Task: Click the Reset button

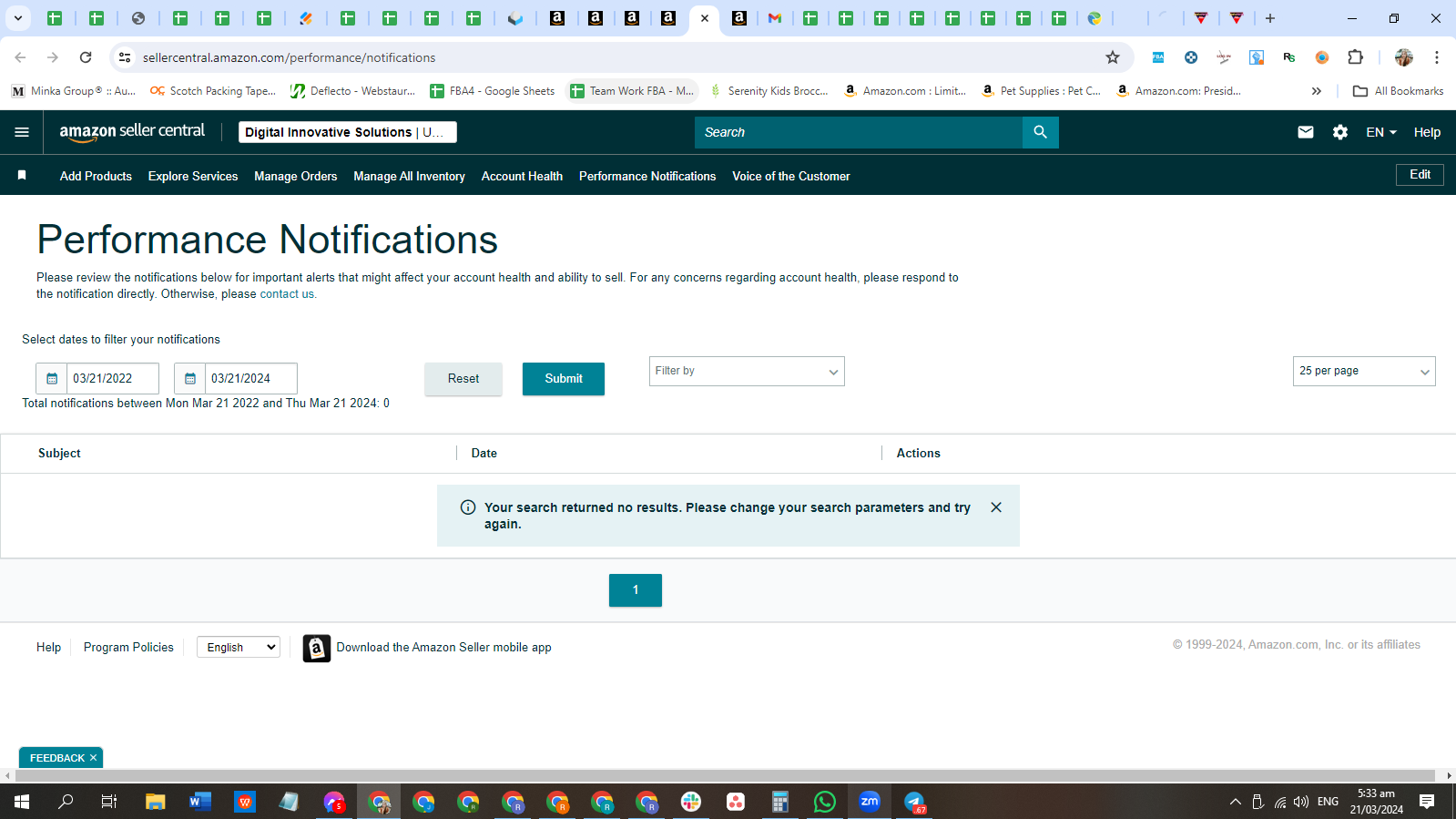Action: click(463, 379)
